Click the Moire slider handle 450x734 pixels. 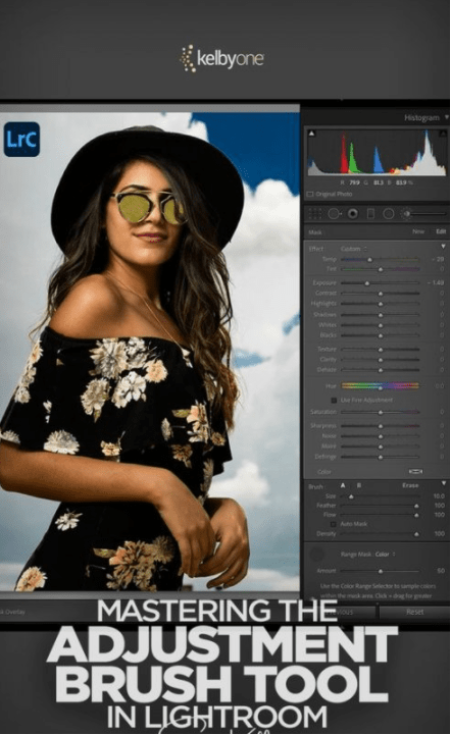coord(380,447)
